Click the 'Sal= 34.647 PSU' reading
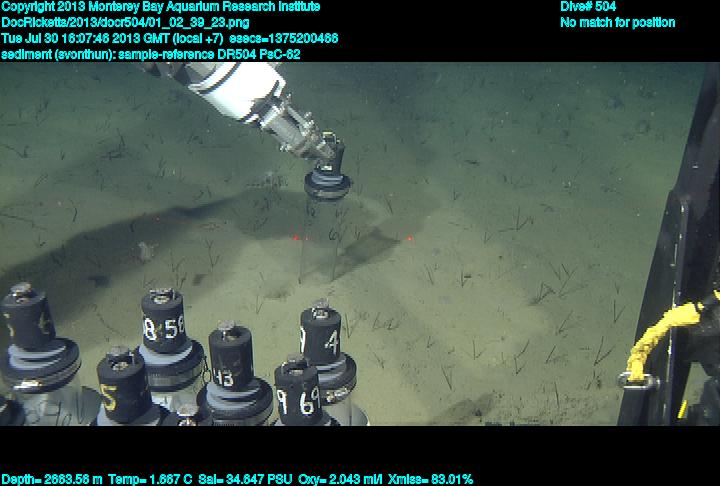This screenshot has height=486, width=720. pos(245,479)
